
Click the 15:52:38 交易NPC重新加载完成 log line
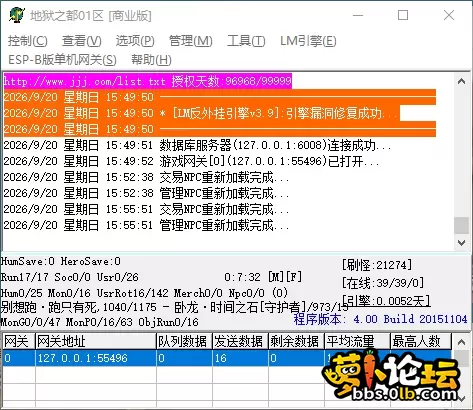coord(146,177)
